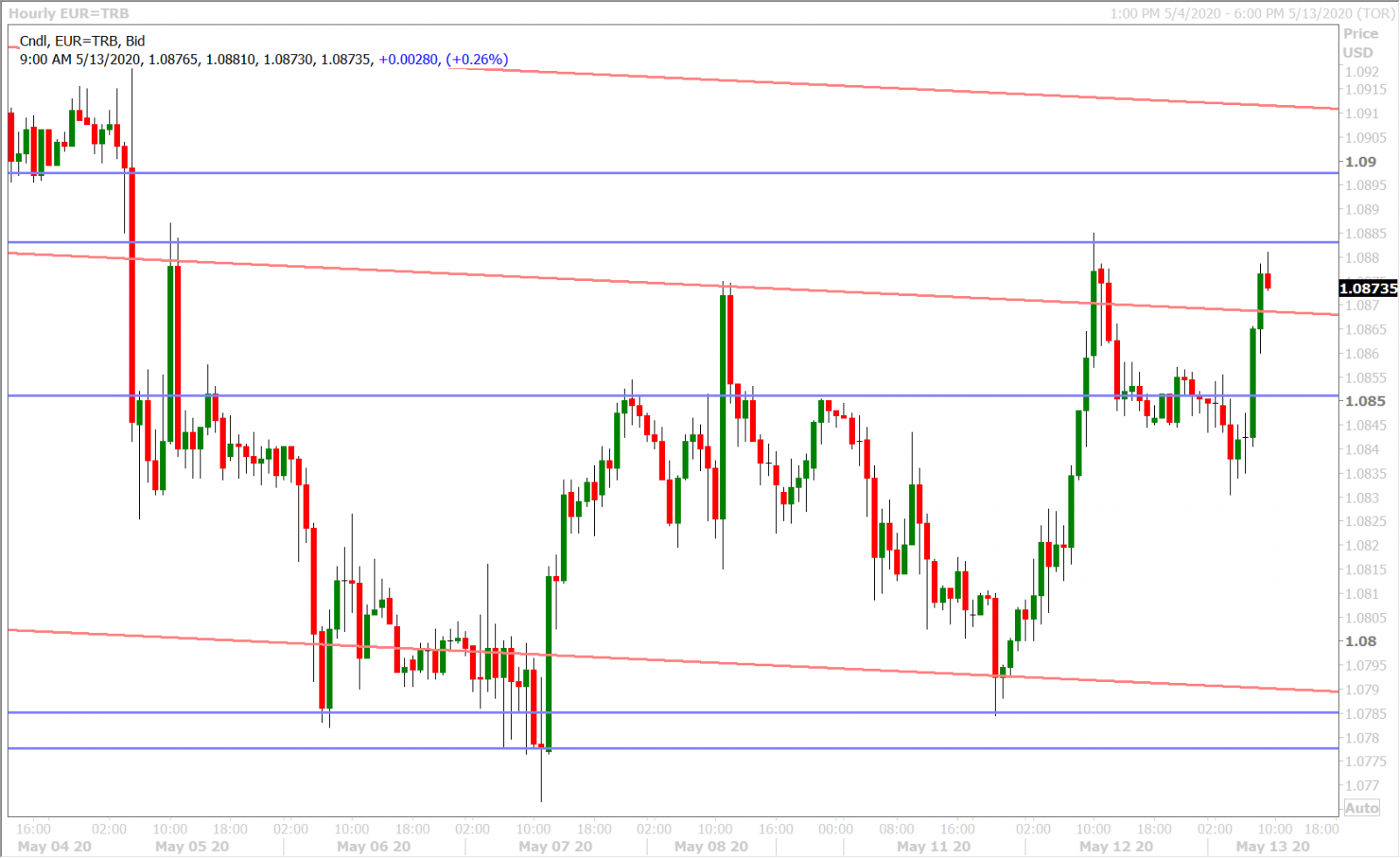Select the lowest blue horizontal line near 1.0778
The width and height of the screenshot is (1400, 858).
(x=674, y=749)
